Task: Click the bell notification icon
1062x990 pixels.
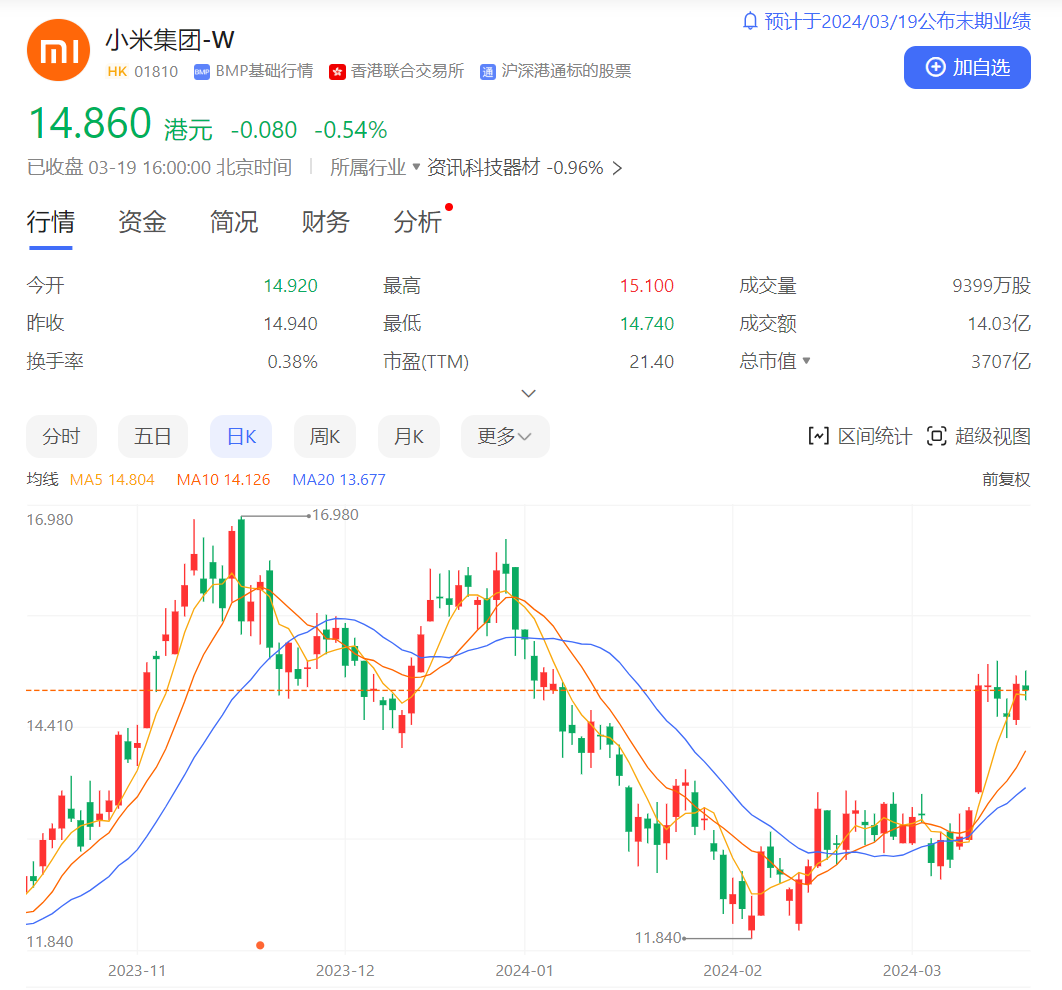Action: (x=750, y=21)
